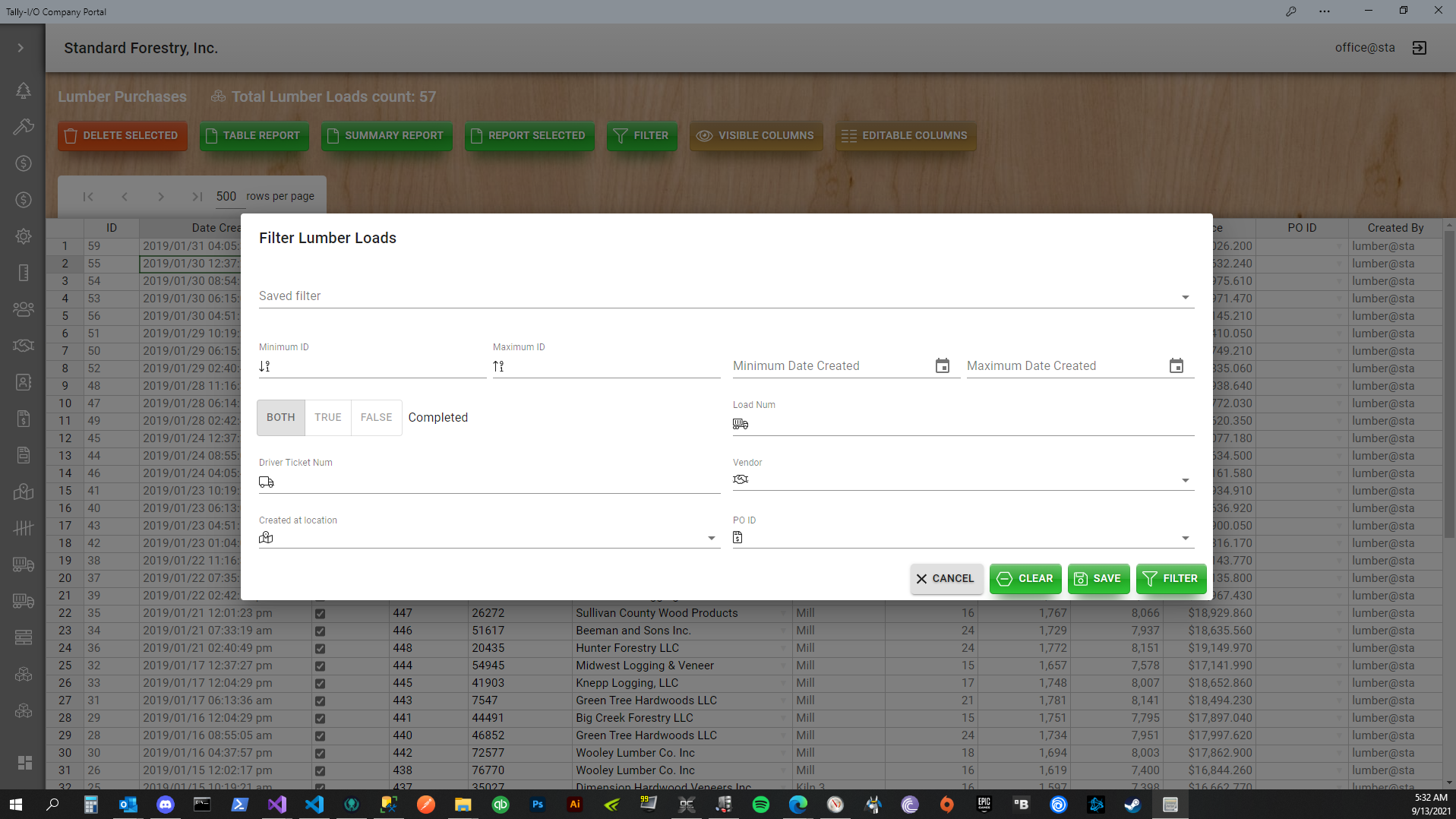1456x819 pixels.
Task: Open the handshake vendors icon in sidebar
Action: click(24, 346)
